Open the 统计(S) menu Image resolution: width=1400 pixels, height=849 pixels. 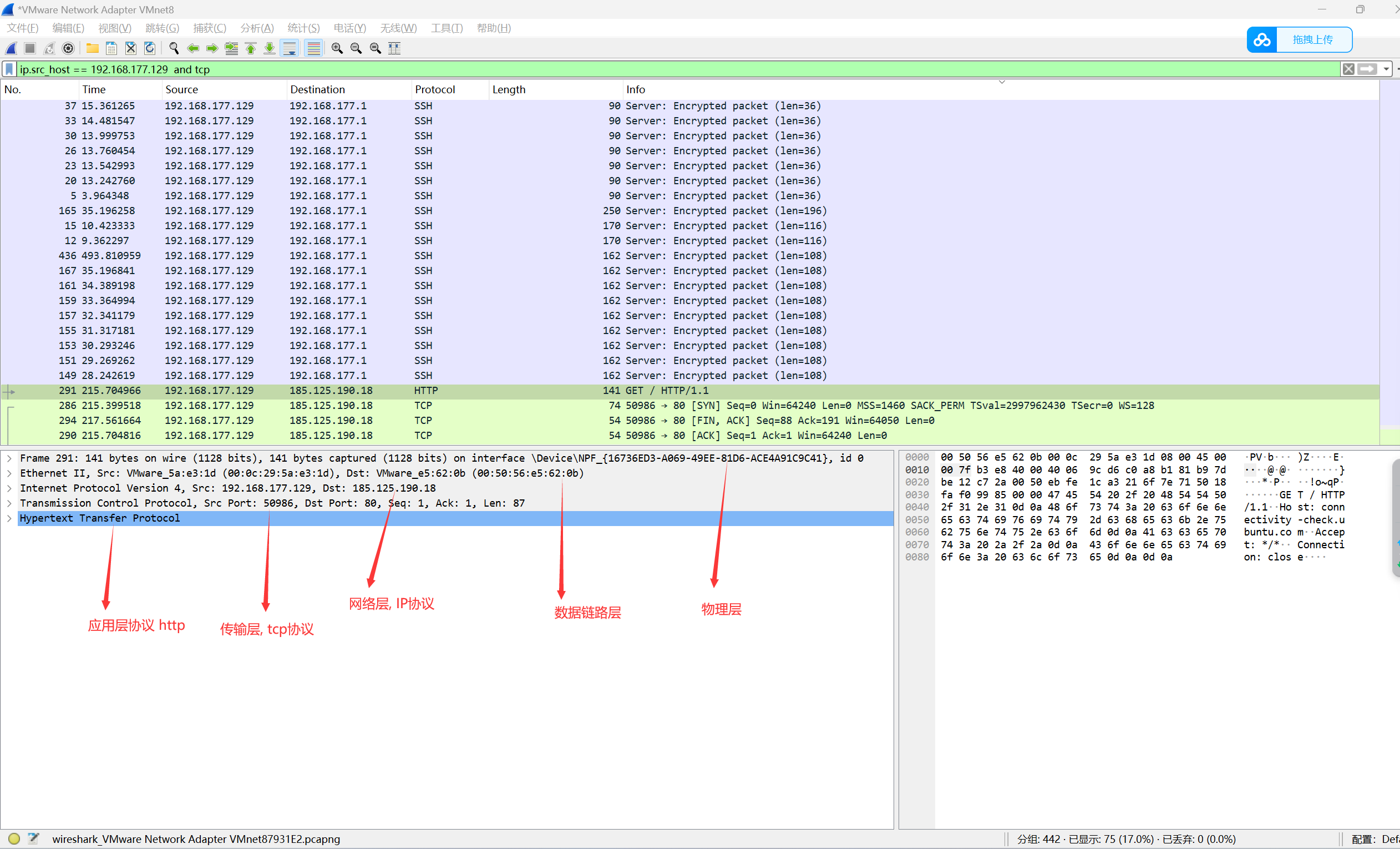303,28
